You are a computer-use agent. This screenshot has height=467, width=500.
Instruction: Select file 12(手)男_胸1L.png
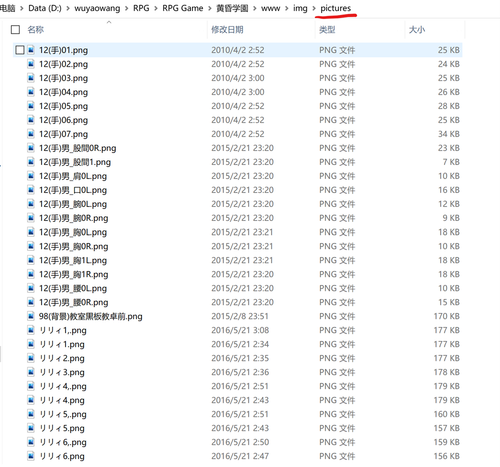73,260
